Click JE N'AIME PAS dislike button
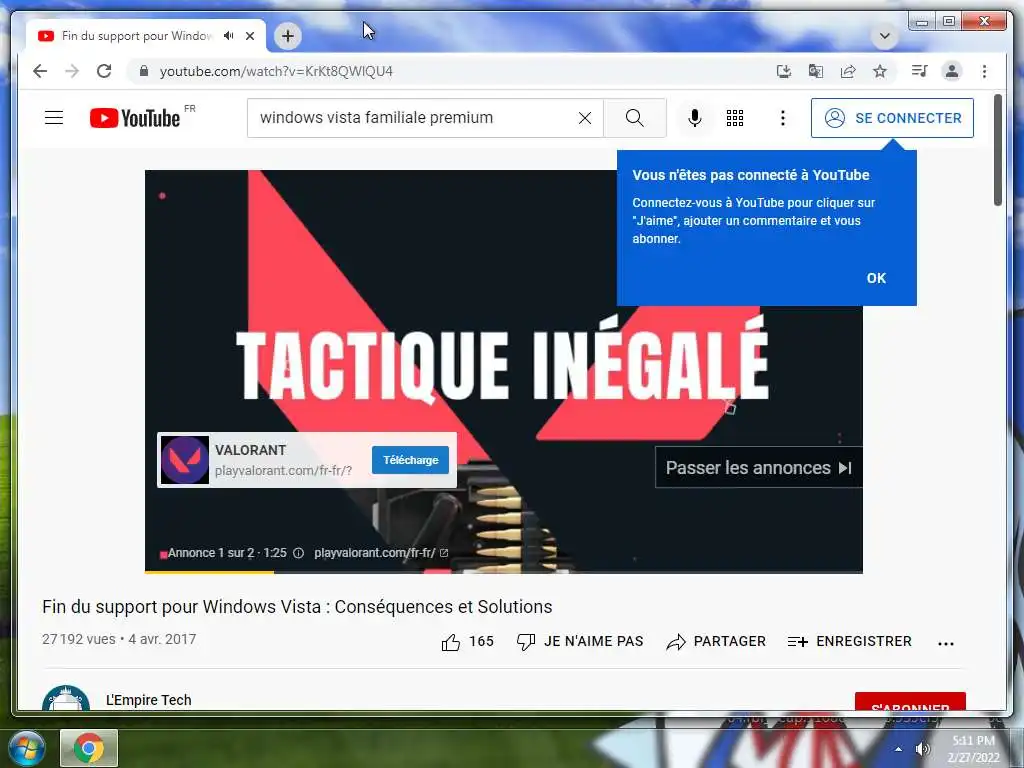This screenshot has width=1024, height=768. pyautogui.click(x=580, y=641)
